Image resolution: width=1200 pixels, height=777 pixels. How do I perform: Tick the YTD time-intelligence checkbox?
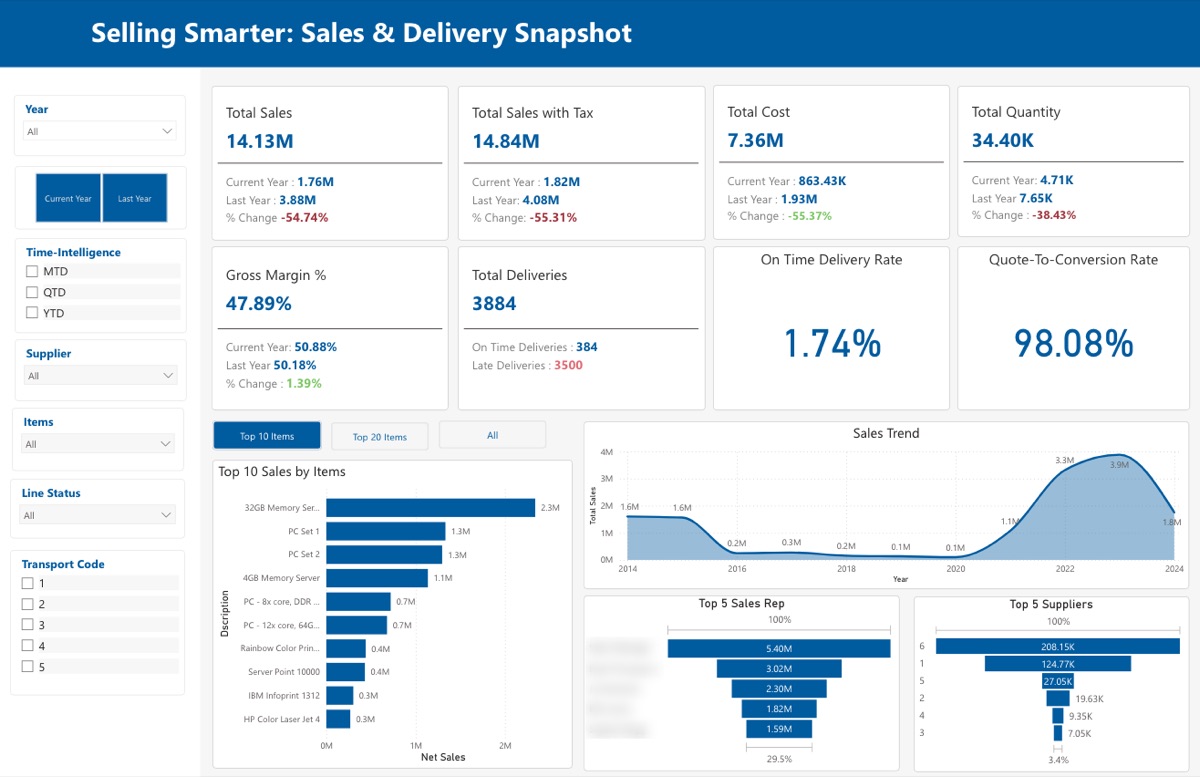32,313
